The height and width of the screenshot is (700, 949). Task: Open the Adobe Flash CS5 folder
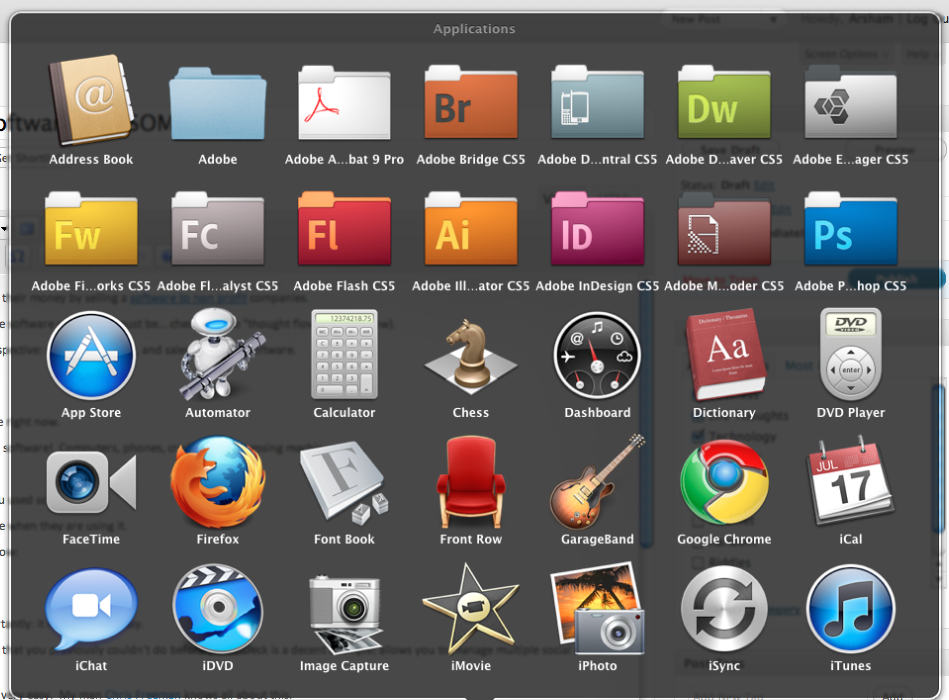click(344, 230)
